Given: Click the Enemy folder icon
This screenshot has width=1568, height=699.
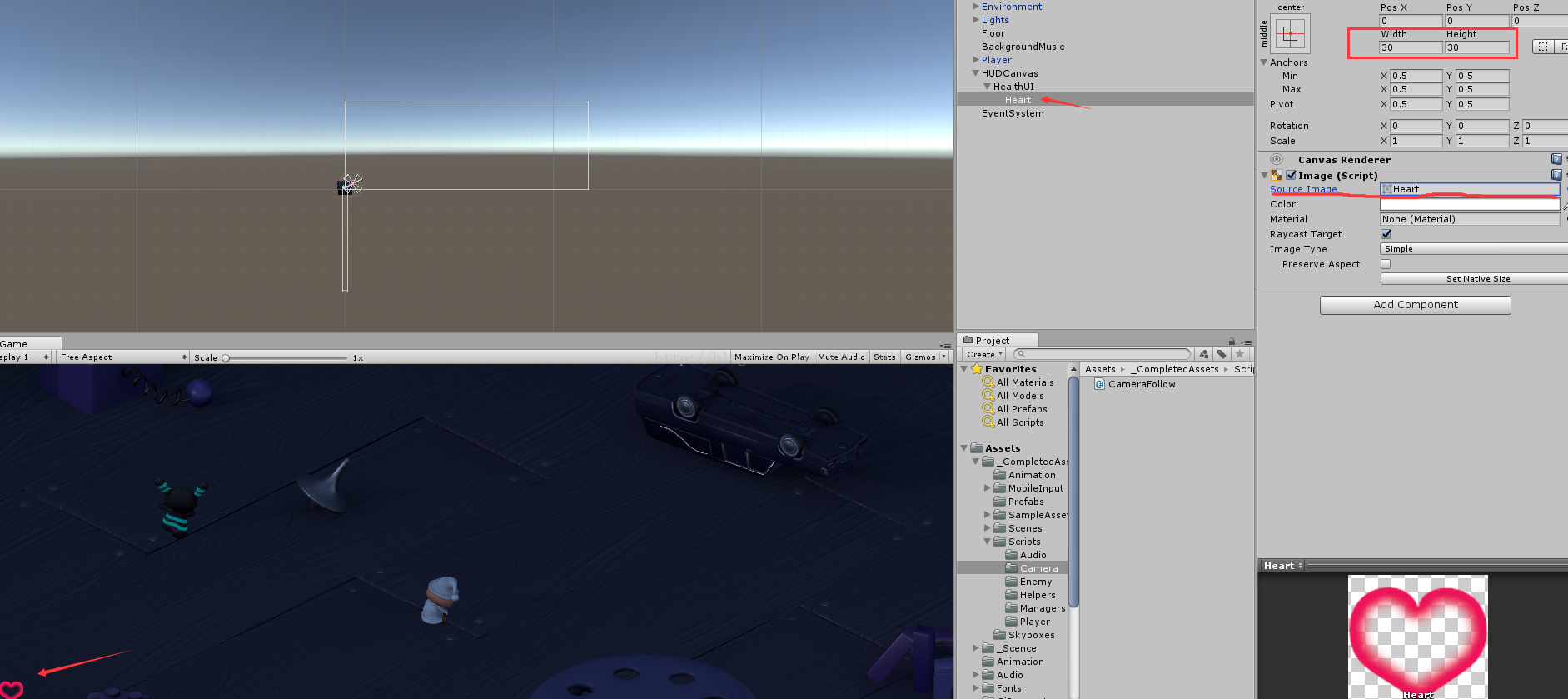Looking at the screenshot, I should [x=1012, y=582].
